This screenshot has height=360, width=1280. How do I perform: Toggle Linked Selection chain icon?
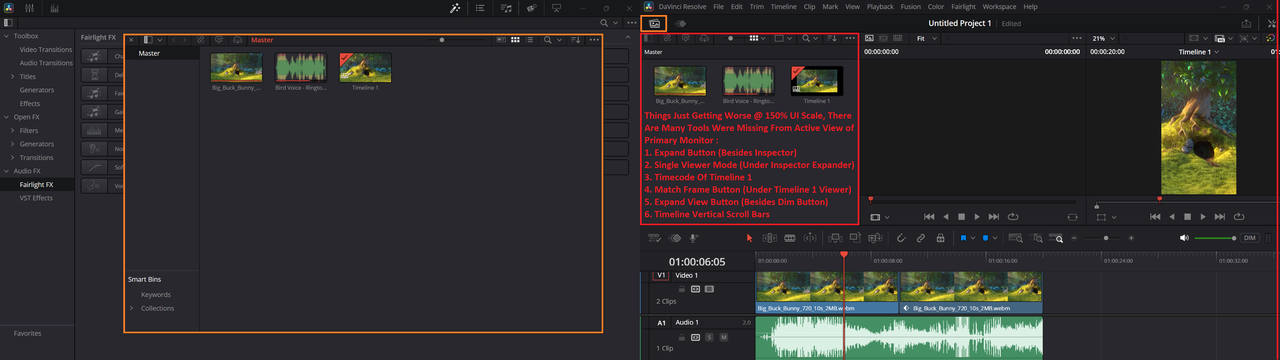921,237
